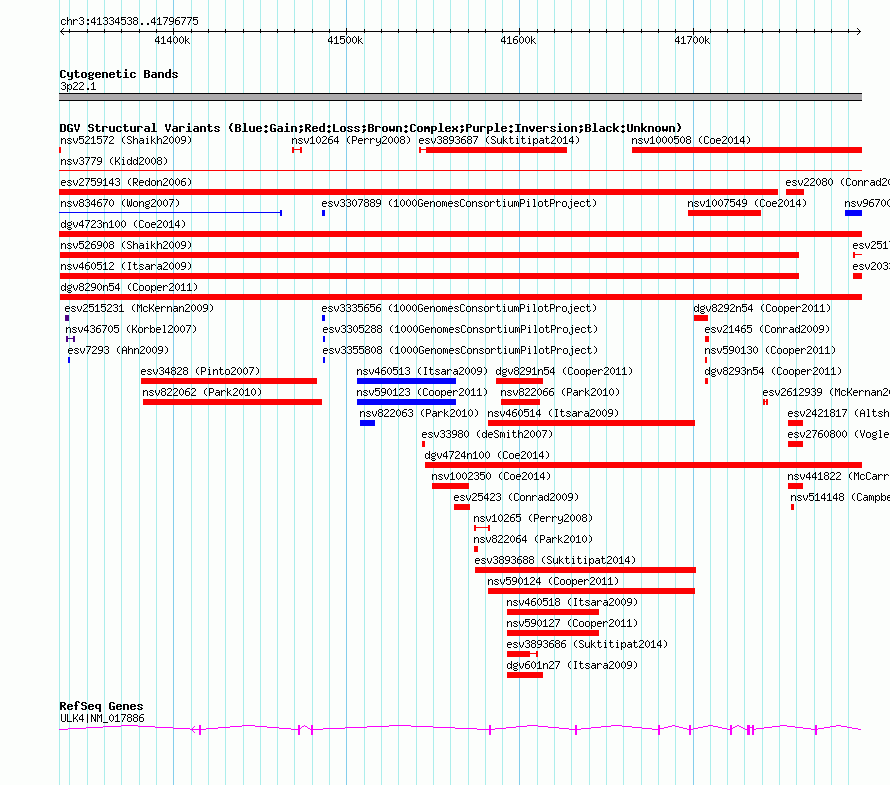This screenshot has height=785, width=890.
Task: Select nsv460512 (Itsara2009) variant label
Action: click(x=126, y=266)
